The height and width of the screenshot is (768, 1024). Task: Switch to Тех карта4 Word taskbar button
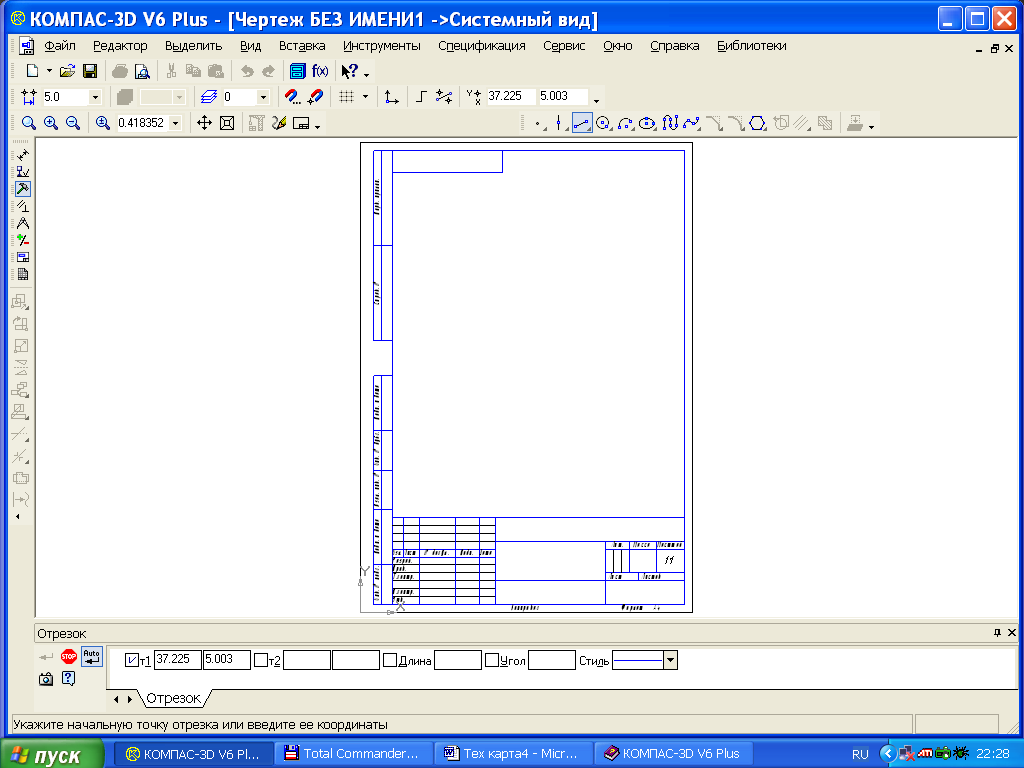pyautogui.click(x=513, y=754)
